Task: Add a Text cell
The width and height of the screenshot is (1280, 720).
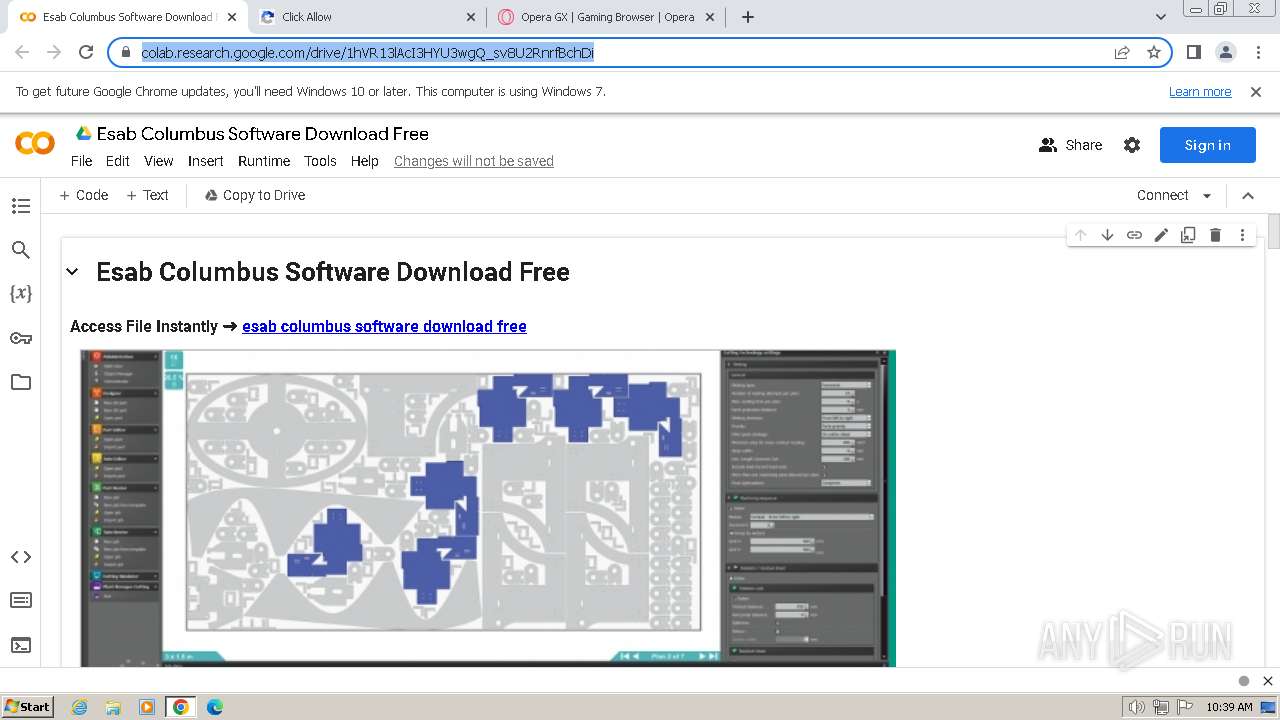Action: [x=148, y=195]
